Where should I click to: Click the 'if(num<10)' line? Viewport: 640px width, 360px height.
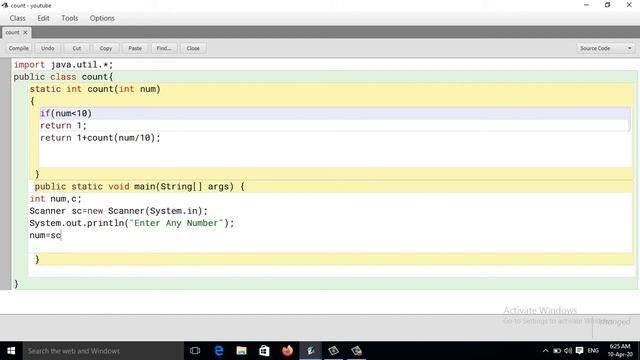66,113
